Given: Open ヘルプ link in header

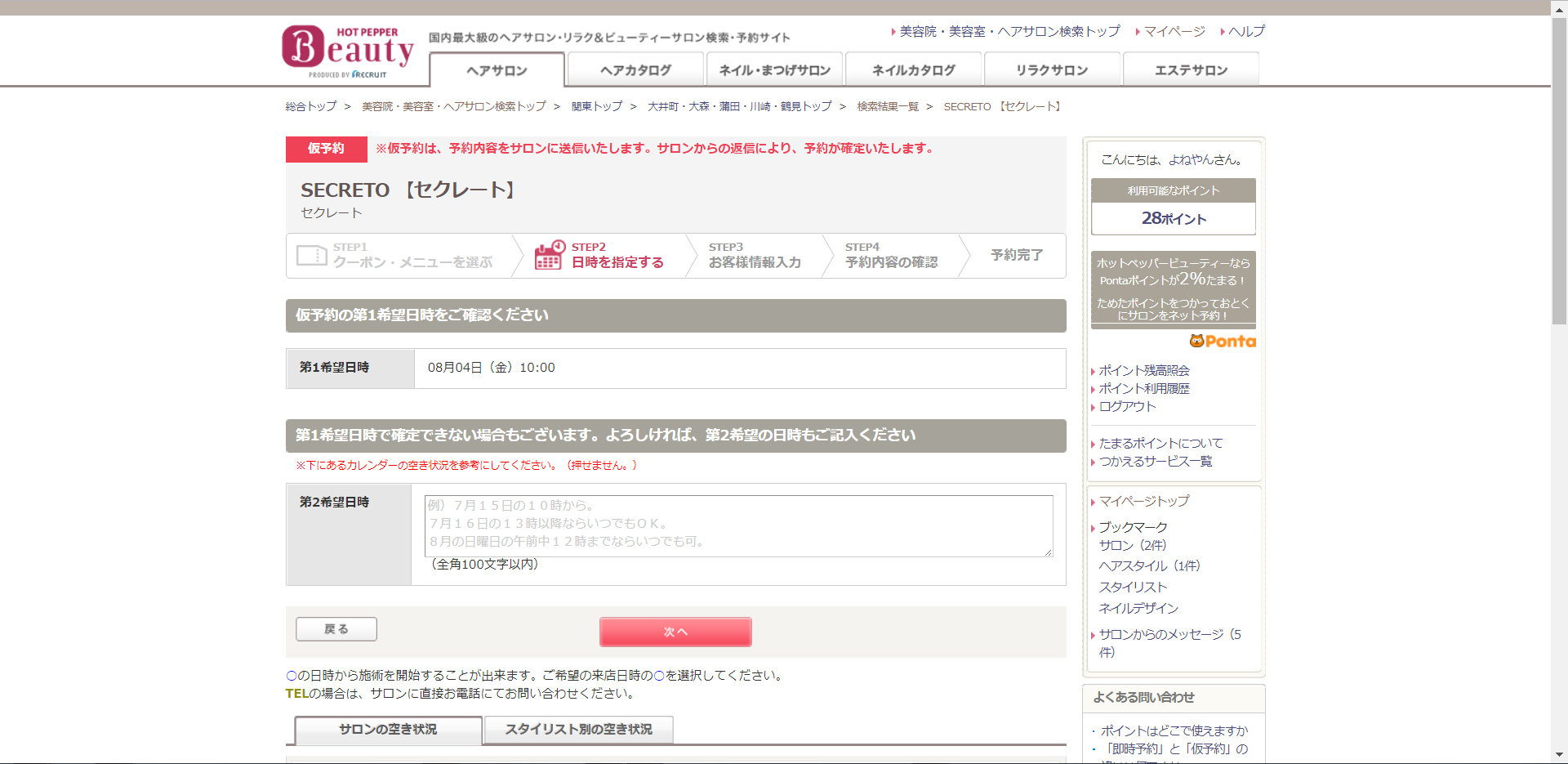Looking at the screenshot, I should pos(1246,31).
